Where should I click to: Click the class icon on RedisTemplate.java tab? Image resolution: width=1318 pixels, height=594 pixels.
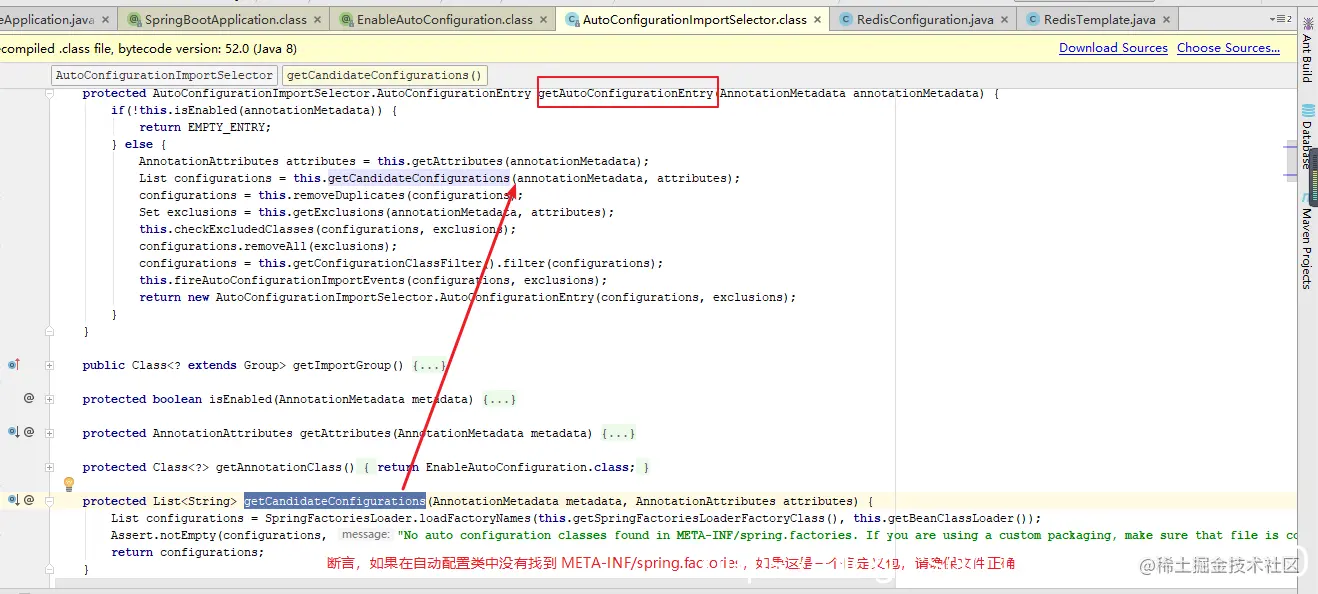click(x=1032, y=19)
